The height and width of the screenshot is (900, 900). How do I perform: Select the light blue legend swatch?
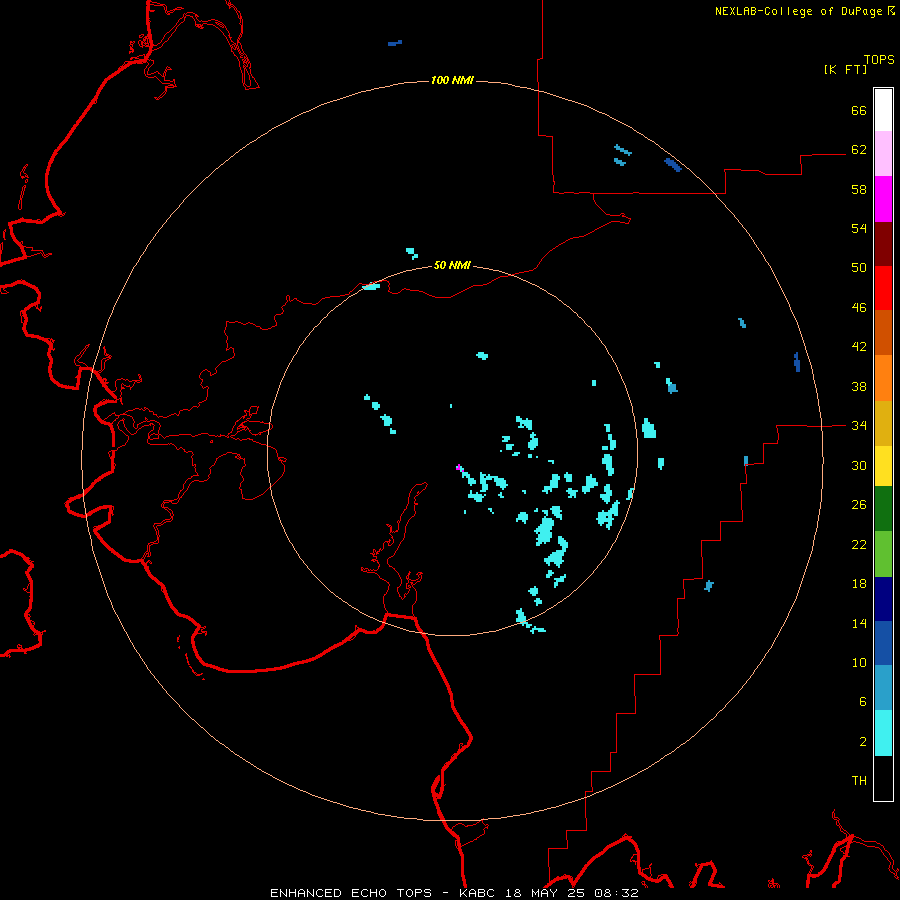pos(883,688)
